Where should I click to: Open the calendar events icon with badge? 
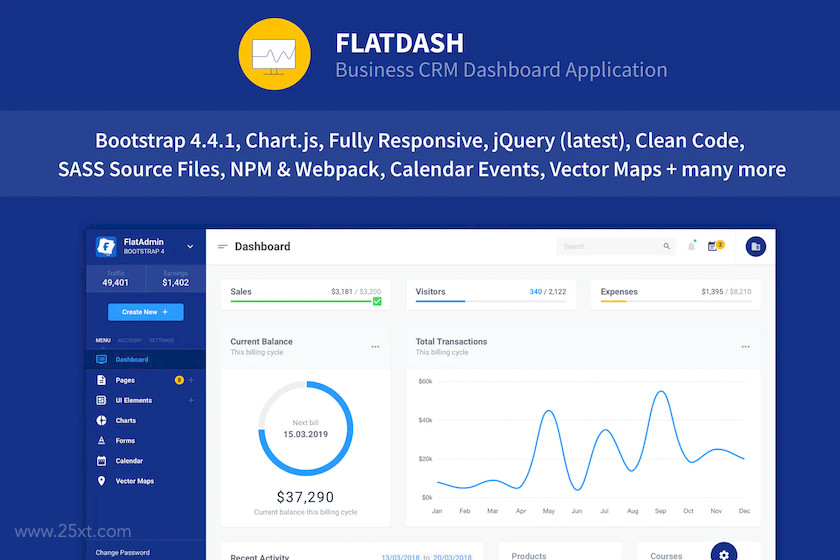[x=715, y=245]
